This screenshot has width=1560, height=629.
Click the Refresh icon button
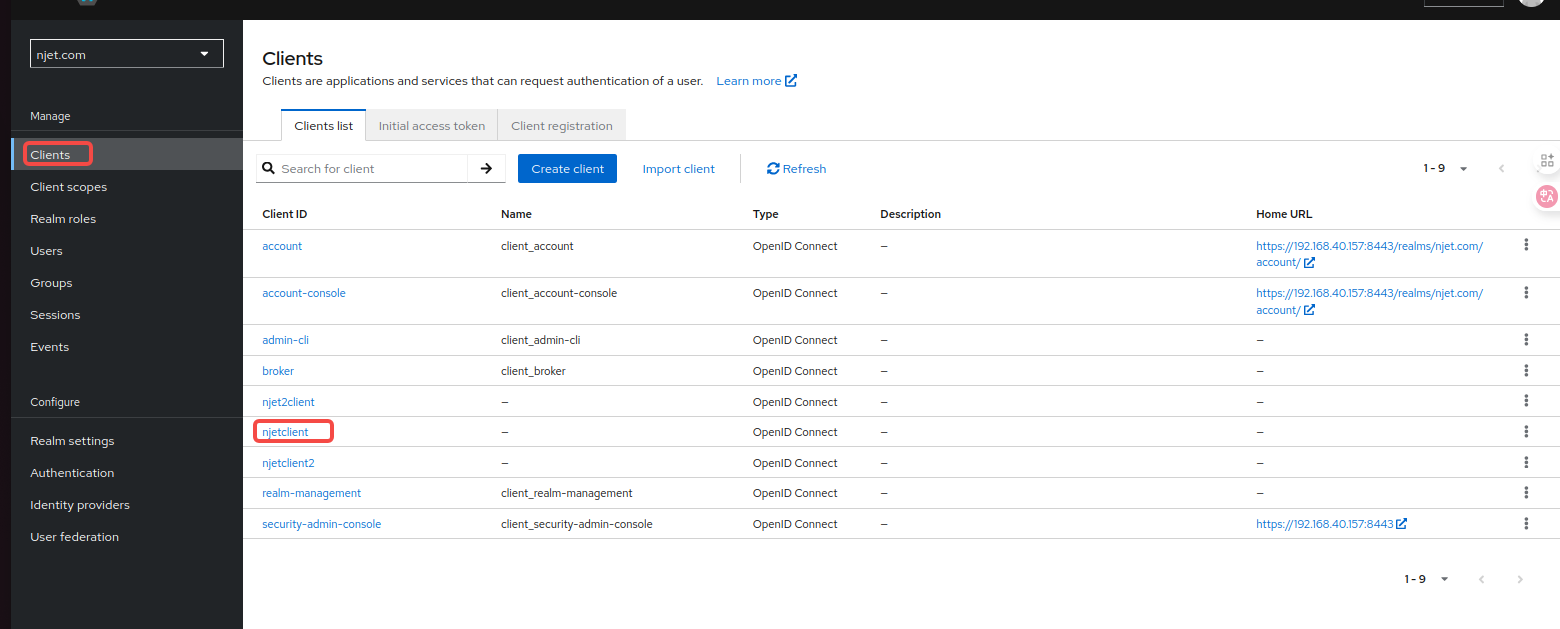pyautogui.click(x=773, y=169)
